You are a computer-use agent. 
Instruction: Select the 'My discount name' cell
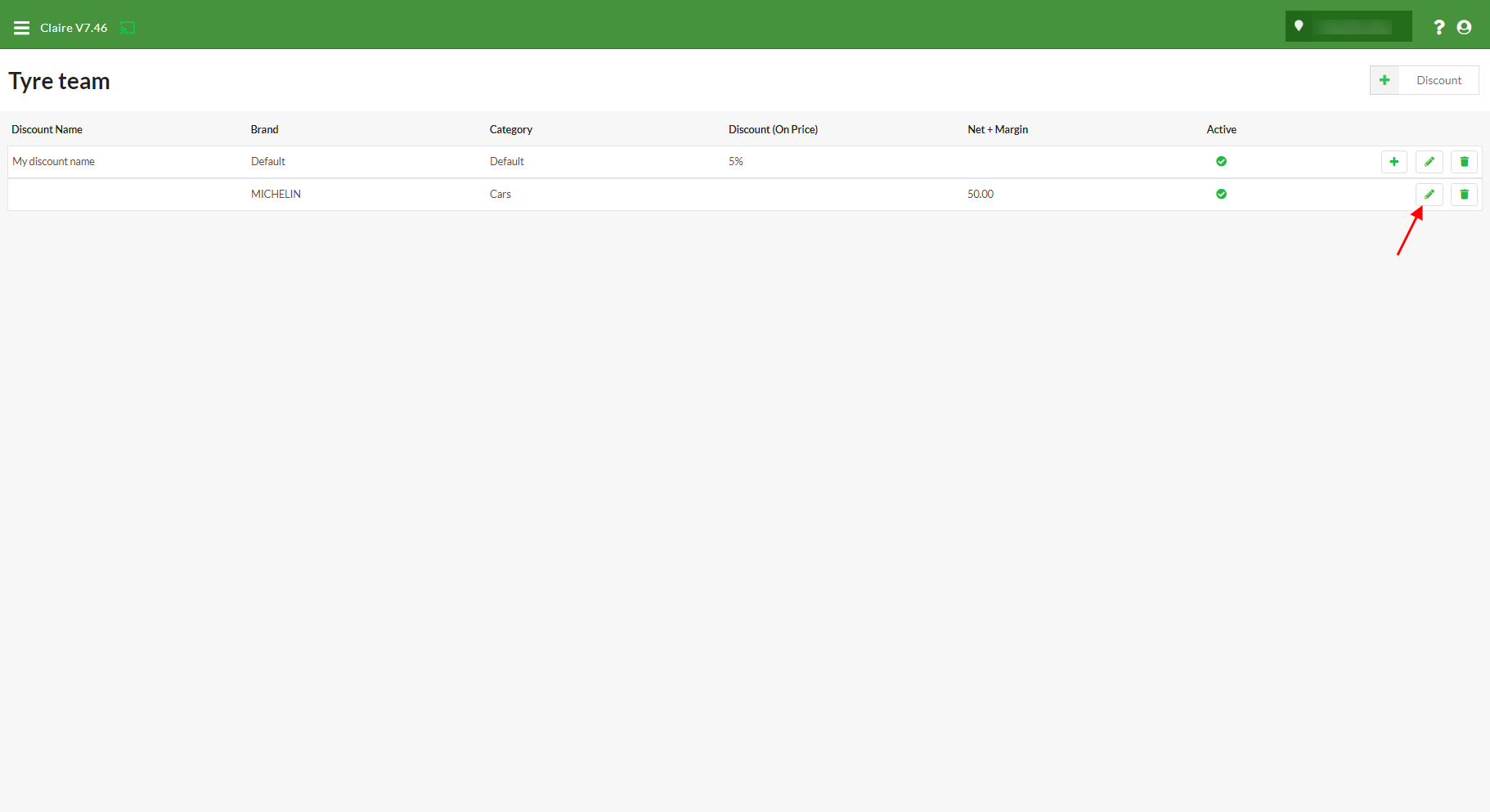click(x=53, y=162)
